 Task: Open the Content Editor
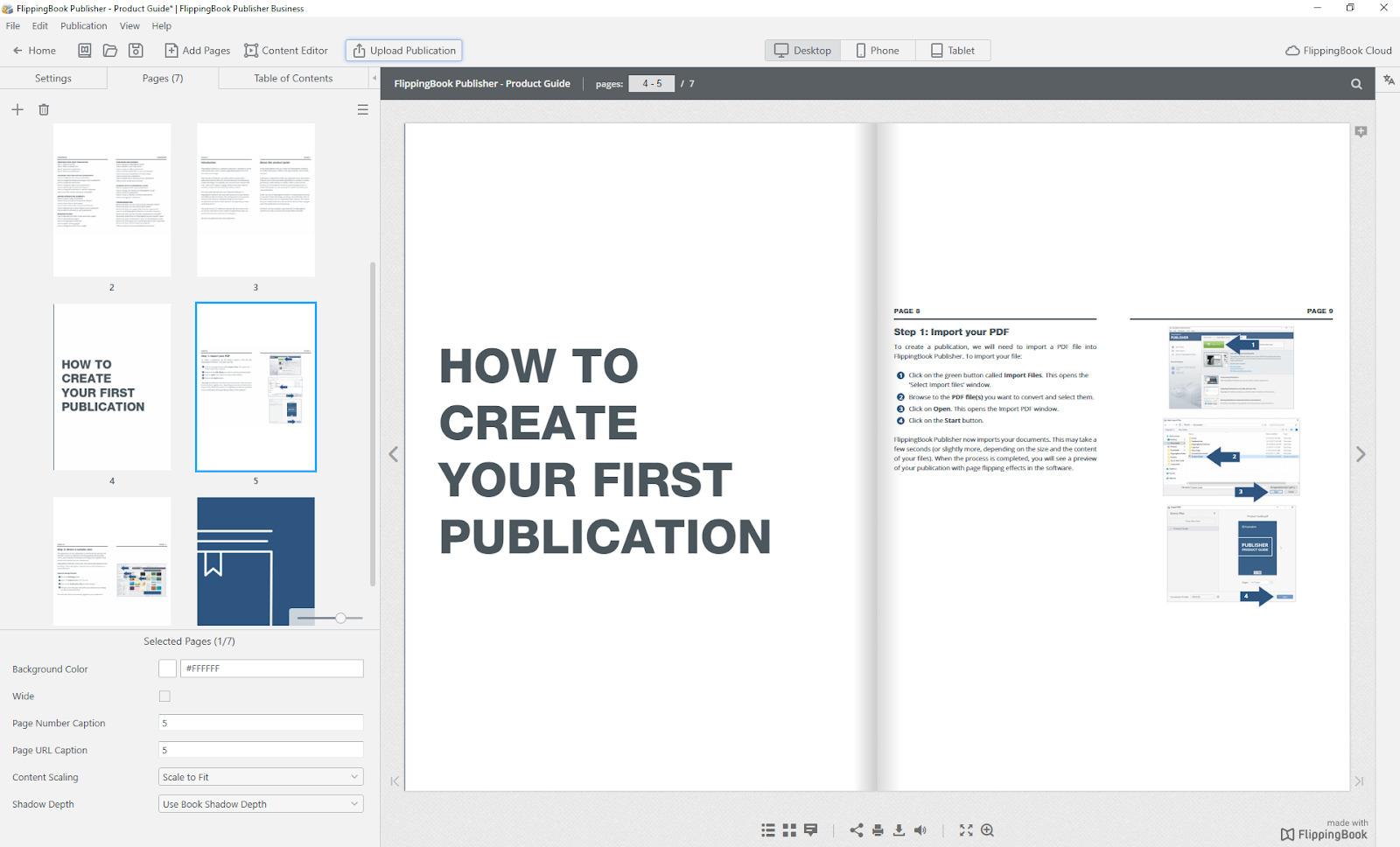click(x=286, y=51)
